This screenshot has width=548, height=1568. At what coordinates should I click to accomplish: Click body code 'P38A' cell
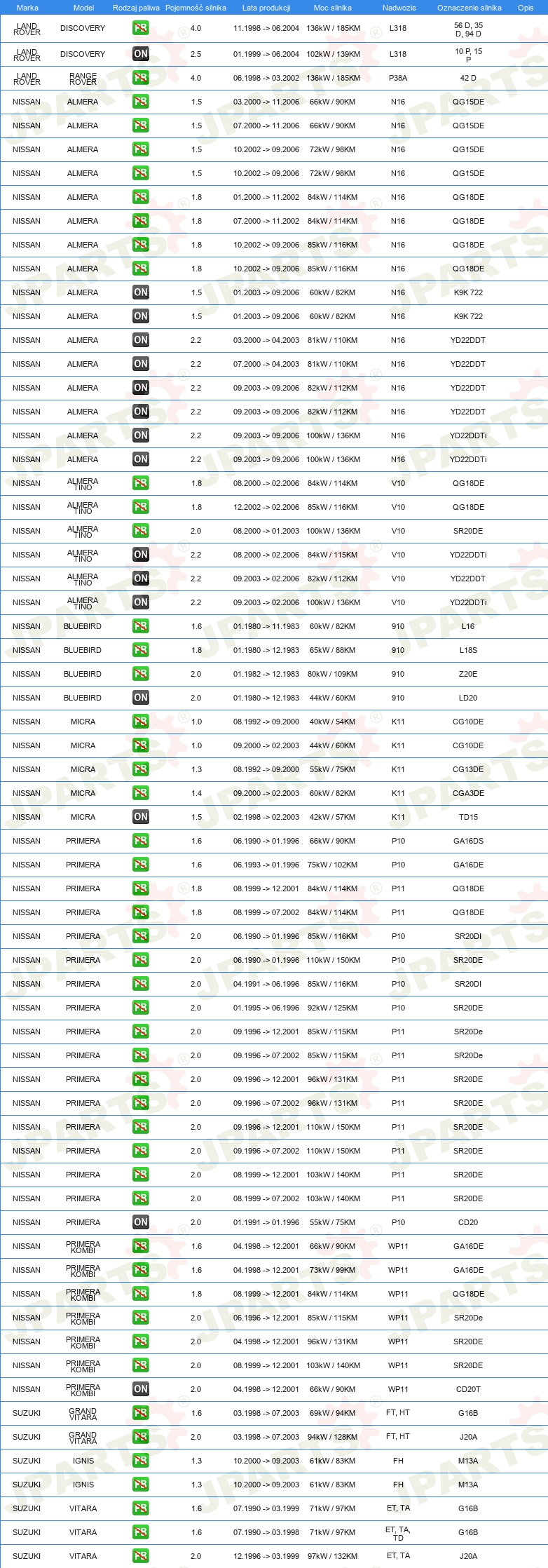(398, 78)
